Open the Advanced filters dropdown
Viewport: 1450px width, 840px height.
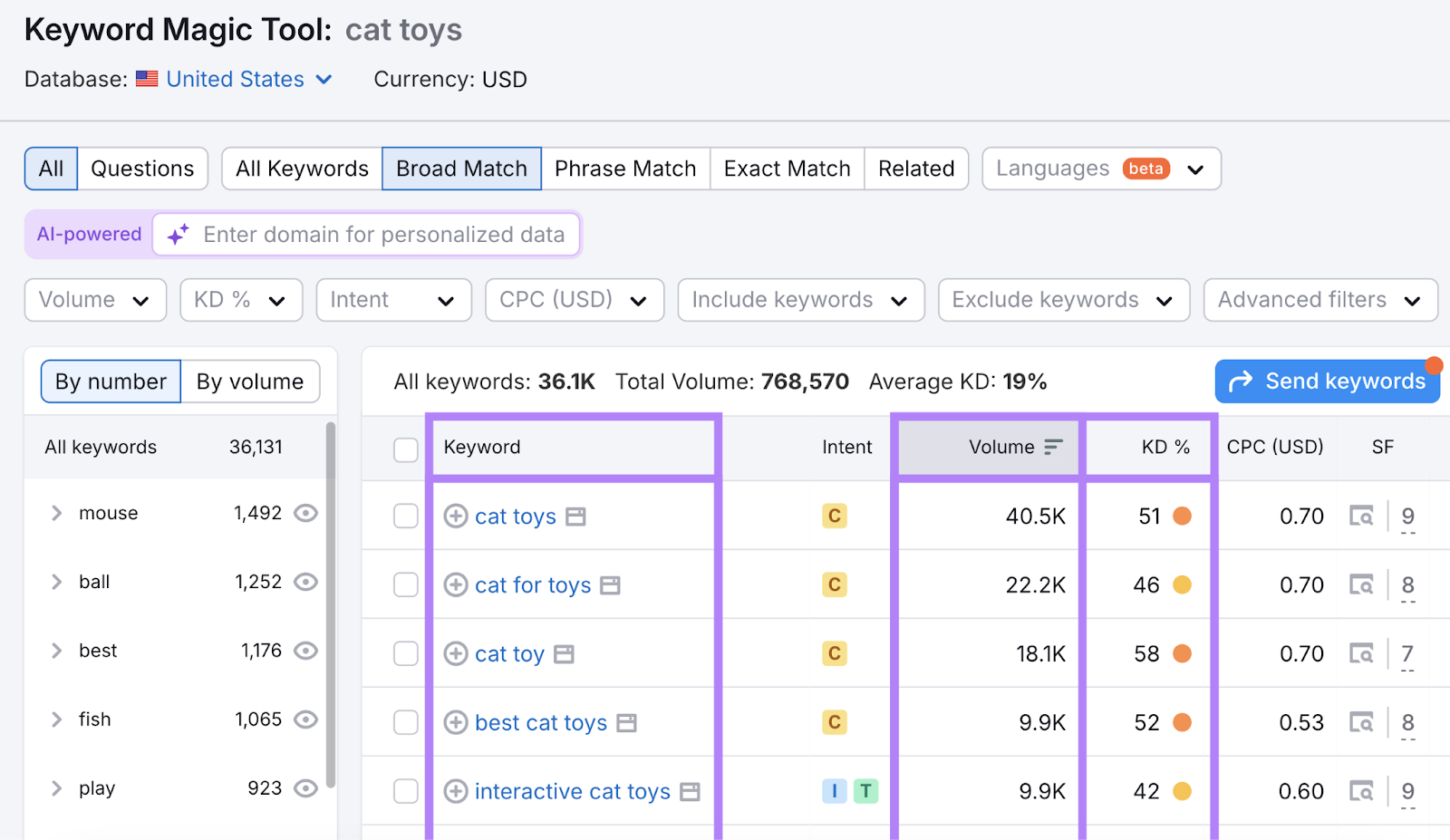1319,299
